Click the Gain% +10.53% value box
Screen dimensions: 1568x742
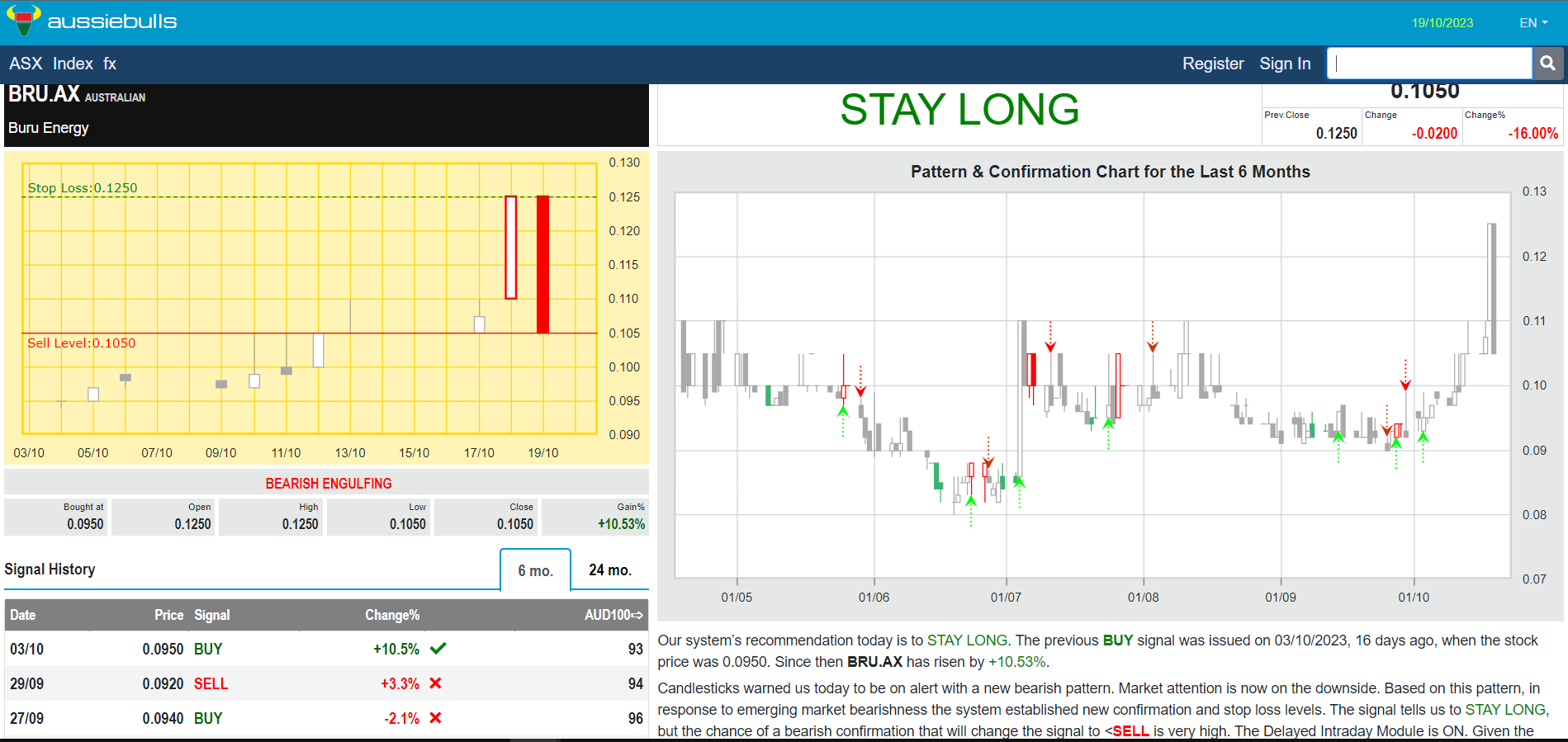tap(595, 517)
